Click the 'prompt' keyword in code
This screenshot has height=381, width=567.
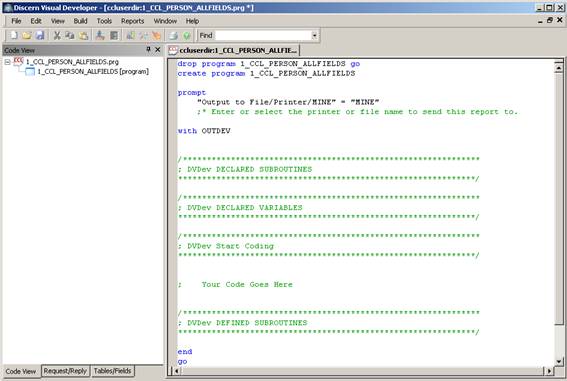pyautogui.click(x=191, y=93)
